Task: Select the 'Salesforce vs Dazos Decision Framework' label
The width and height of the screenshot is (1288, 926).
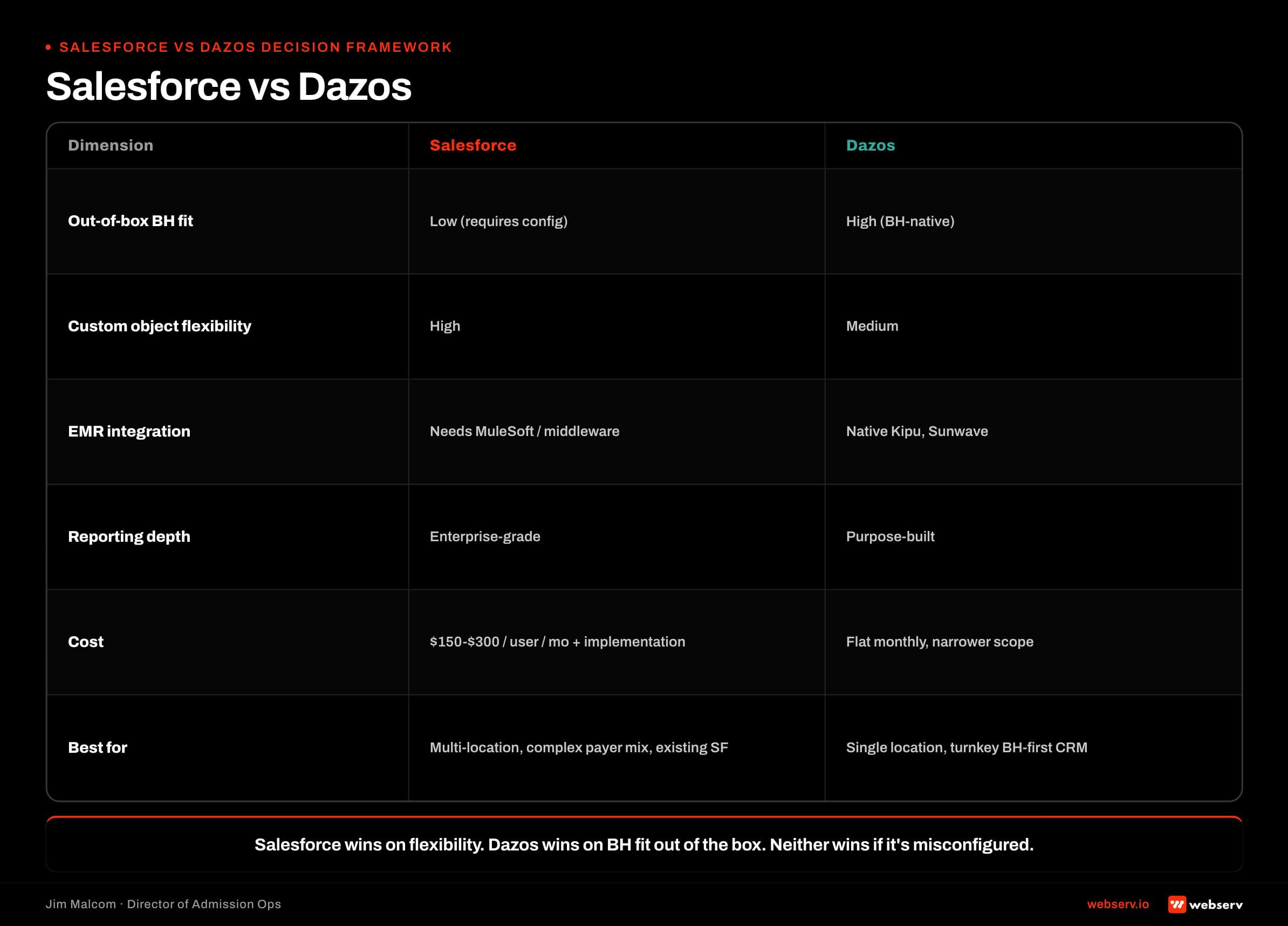Action: click(x=256, y=47)
